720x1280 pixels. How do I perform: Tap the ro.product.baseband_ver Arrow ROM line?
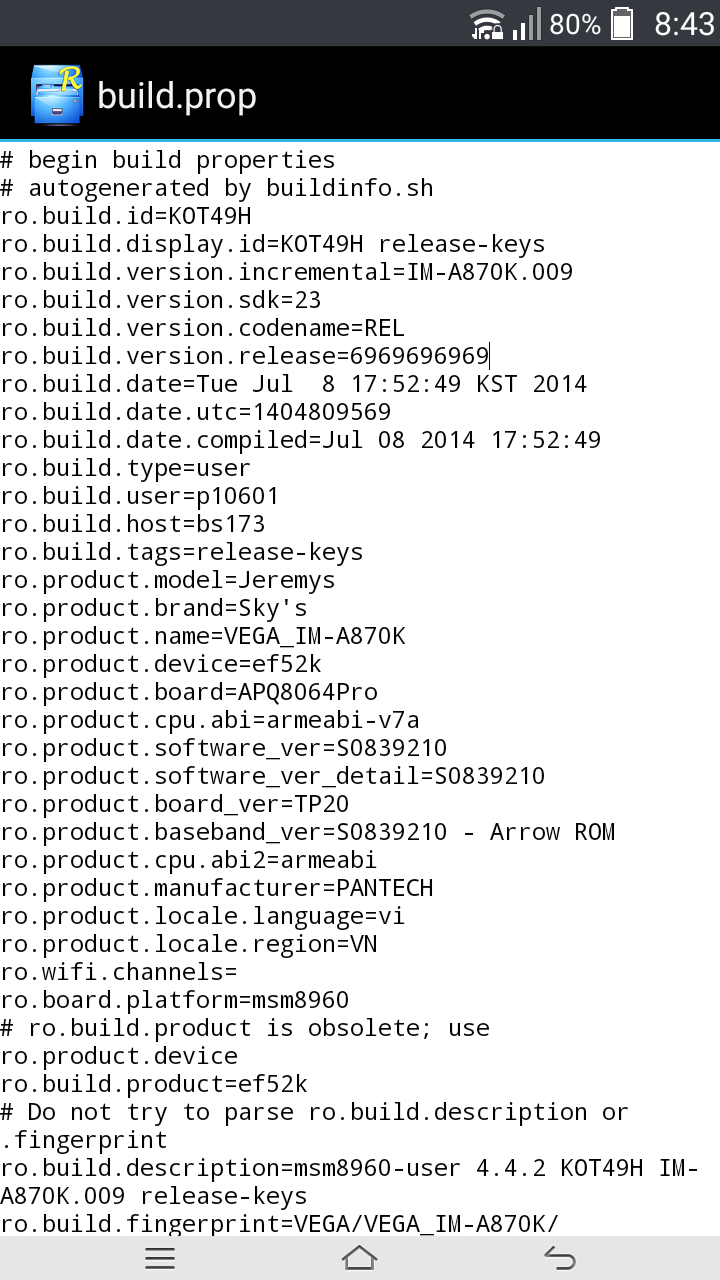(x=308, y=832)
